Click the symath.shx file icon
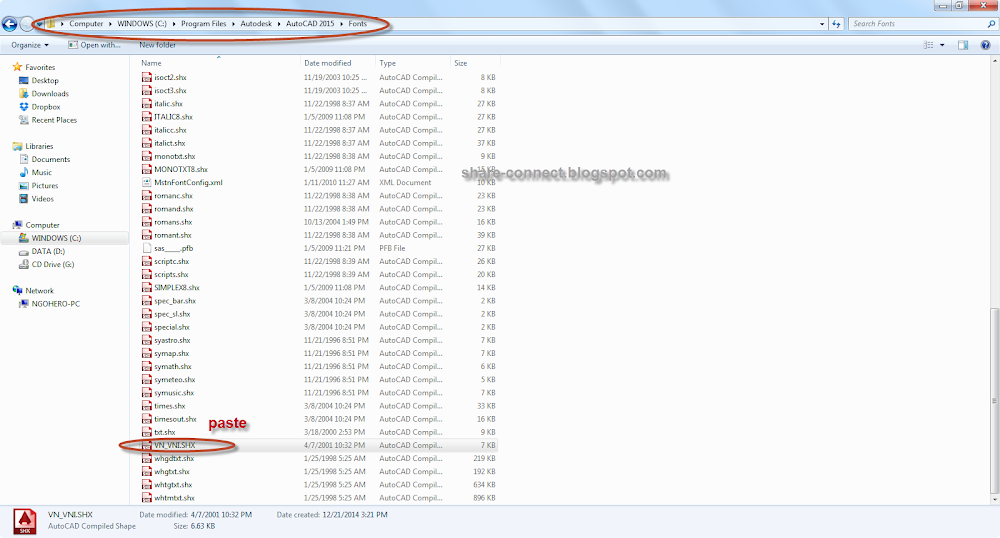This screenshot has width=1000, height=538. 147,367
